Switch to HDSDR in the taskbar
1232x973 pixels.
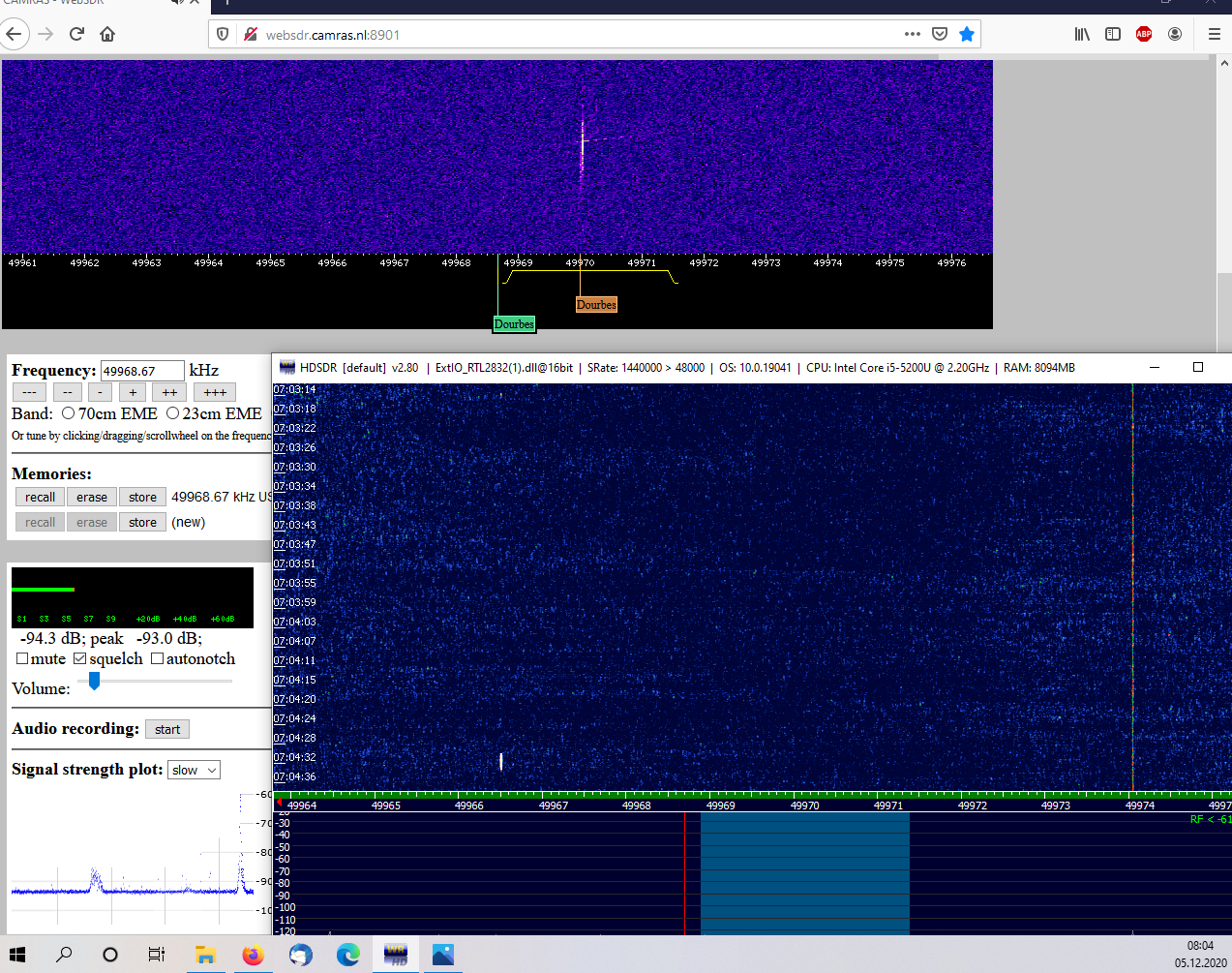[x=396, y=955]
